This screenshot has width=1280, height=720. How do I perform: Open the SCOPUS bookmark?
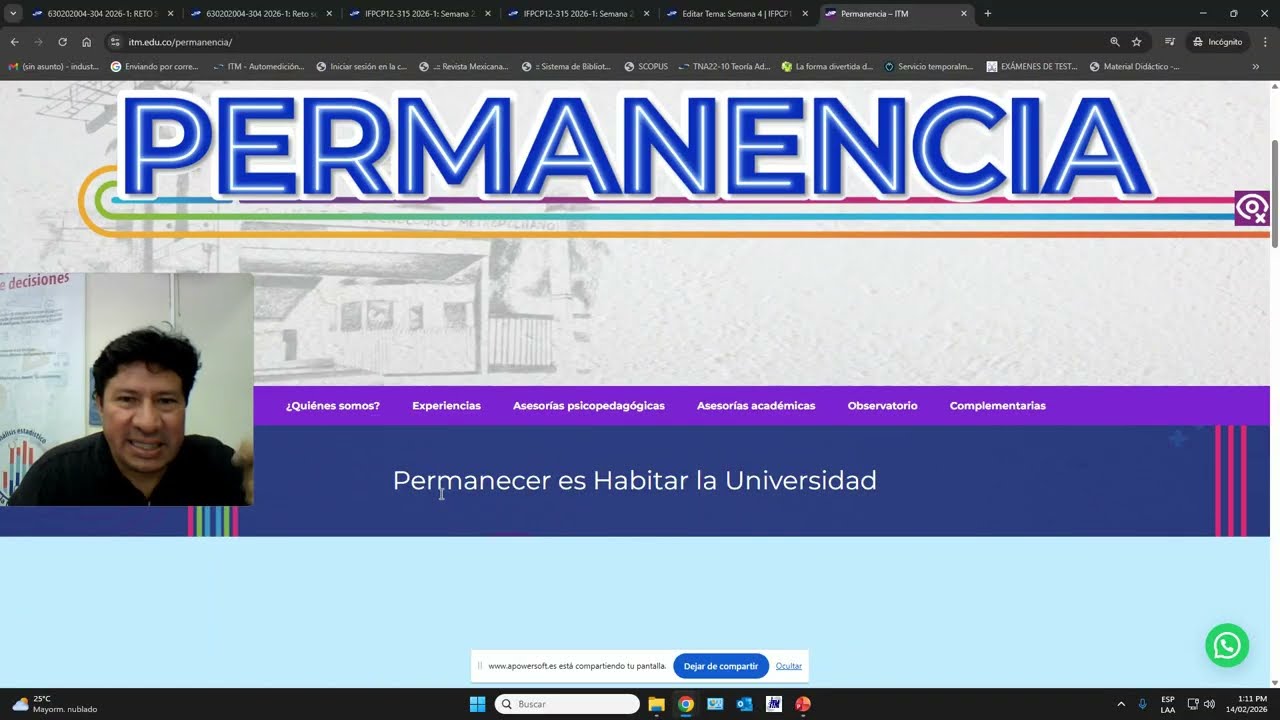(x=646, y=67)
